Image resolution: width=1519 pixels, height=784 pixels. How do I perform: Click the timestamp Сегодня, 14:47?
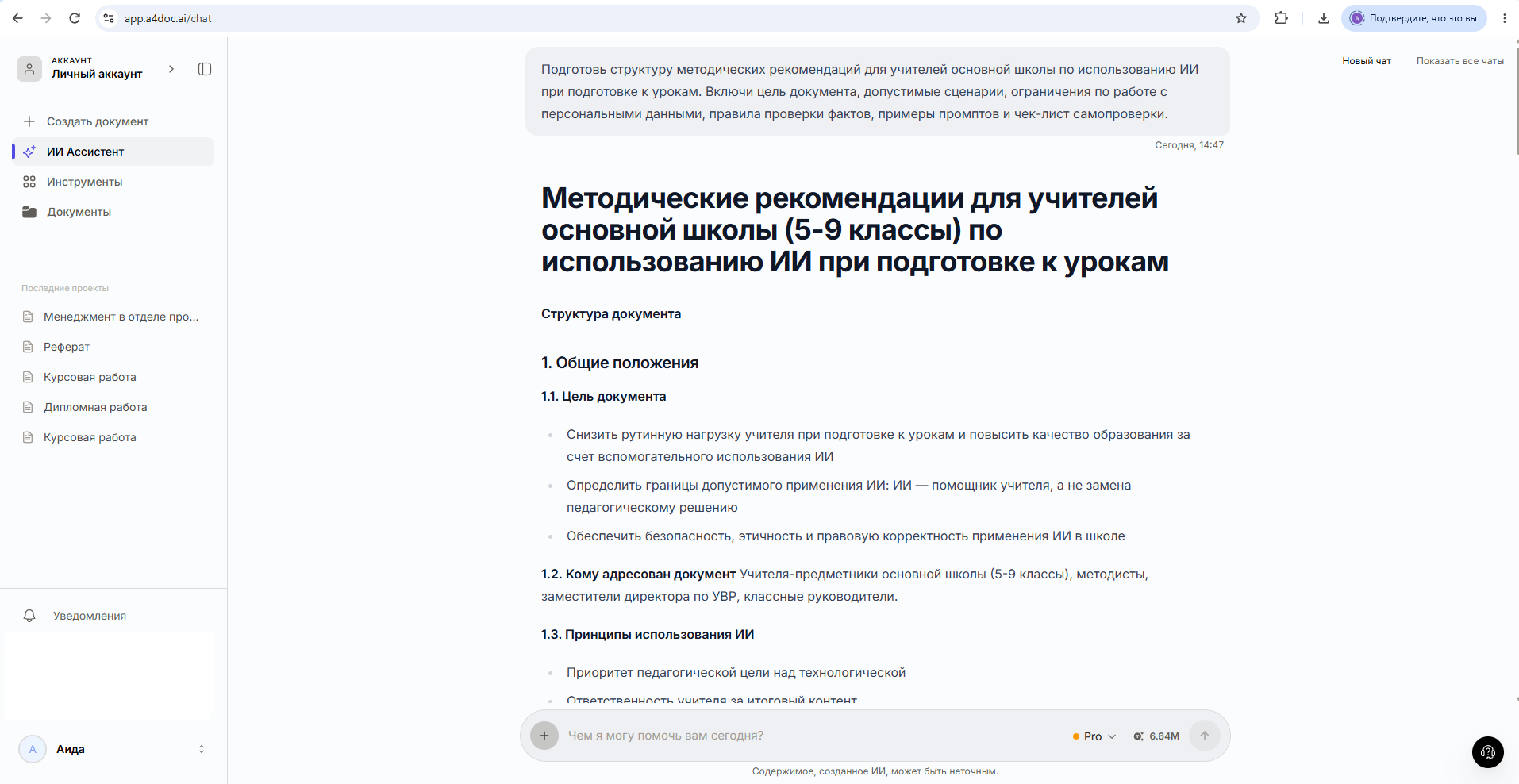tap(1189, 145)
